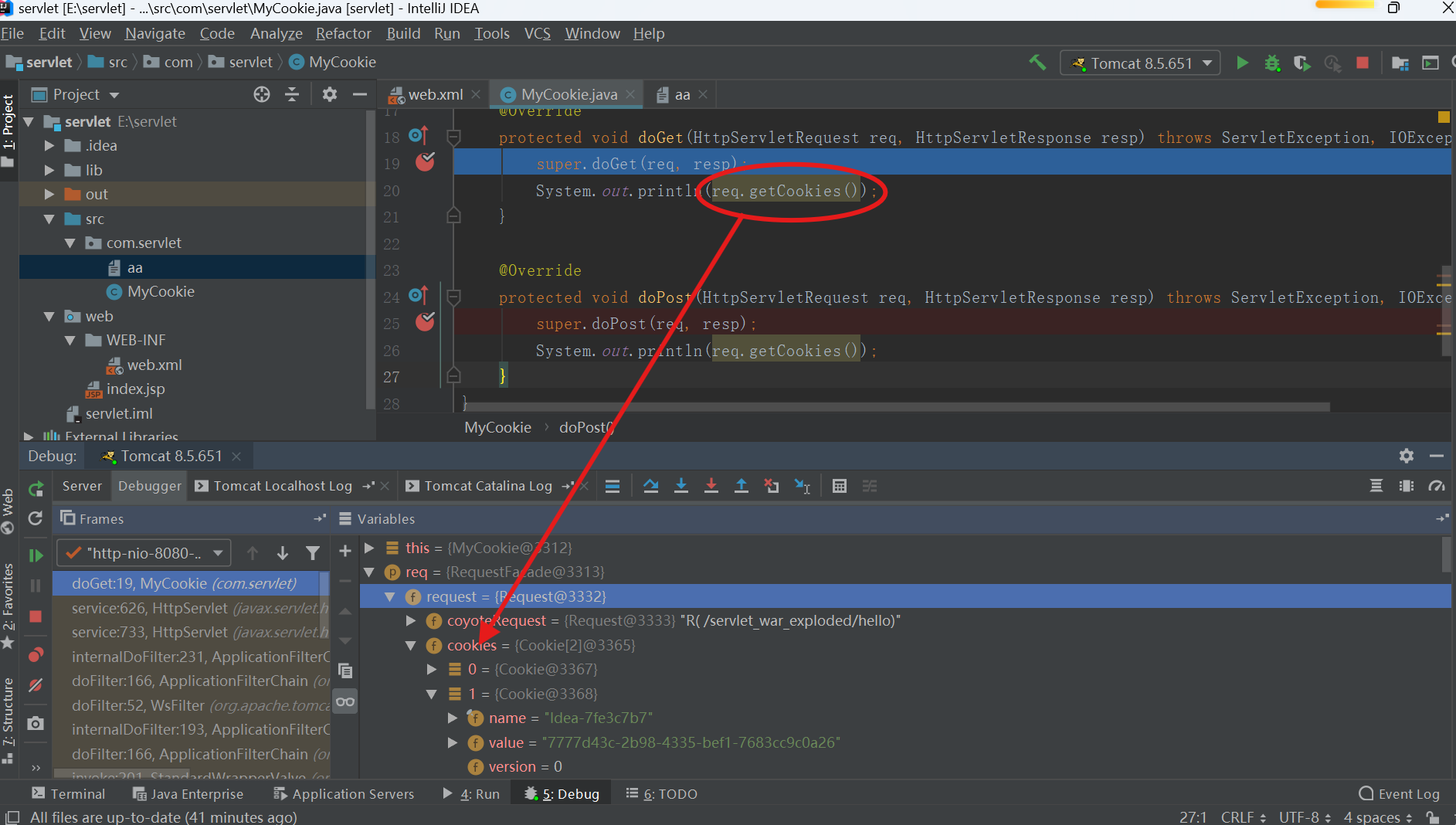This screenshot has height=825, width=1456.
Task: Open the Project Structure dialog icon
Action: 1400,63
